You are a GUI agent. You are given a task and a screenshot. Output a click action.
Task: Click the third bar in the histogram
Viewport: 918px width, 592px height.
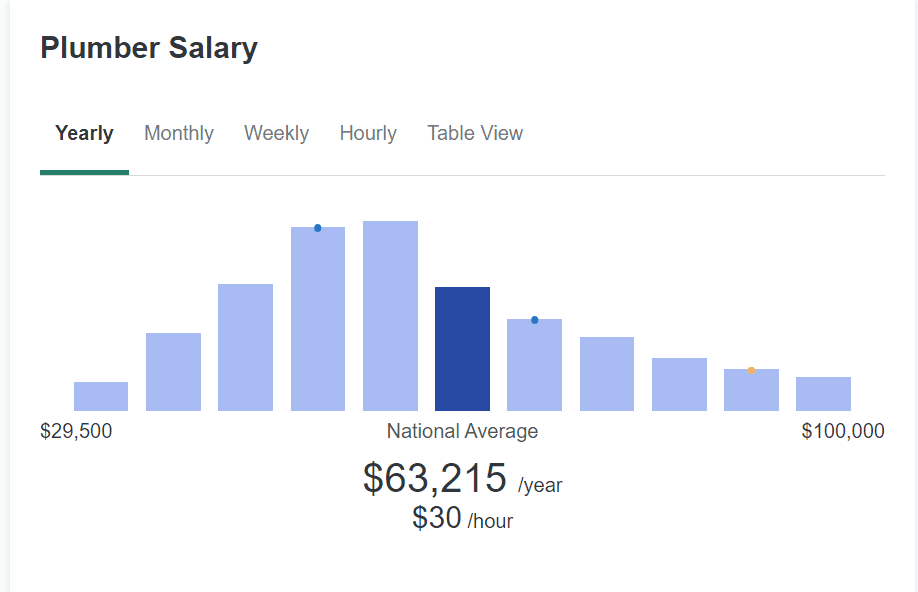[x=245, y=347]
